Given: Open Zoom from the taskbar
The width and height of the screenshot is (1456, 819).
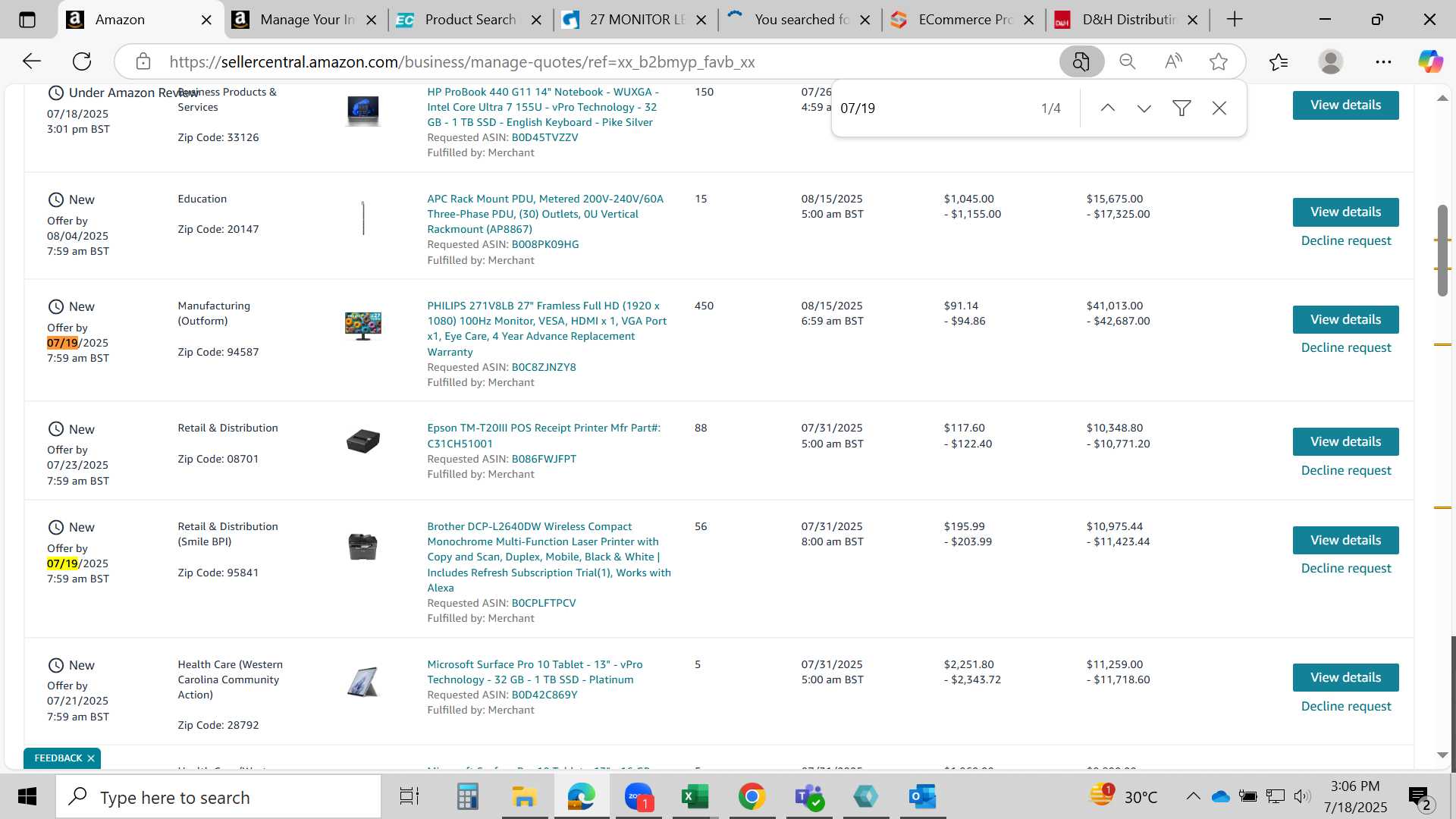Looking at the screenshot, I should (639, 797).
